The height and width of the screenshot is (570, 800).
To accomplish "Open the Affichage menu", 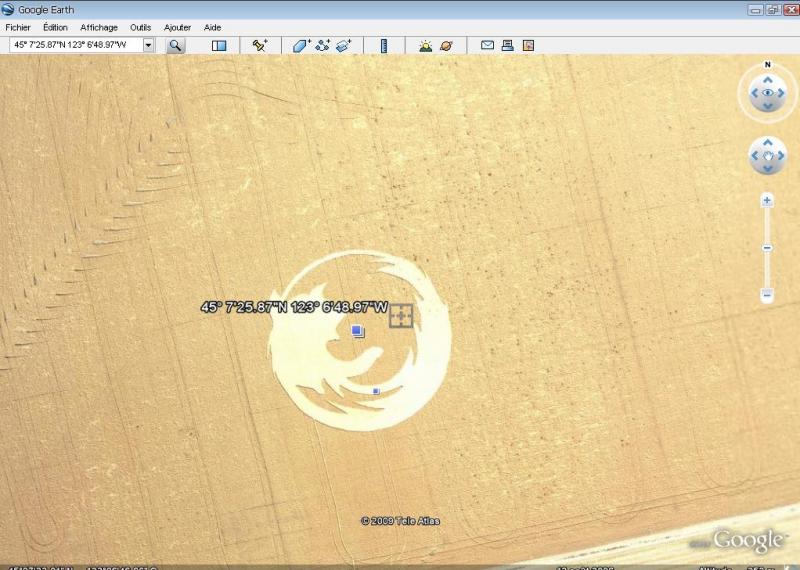I will pos(99,28).
